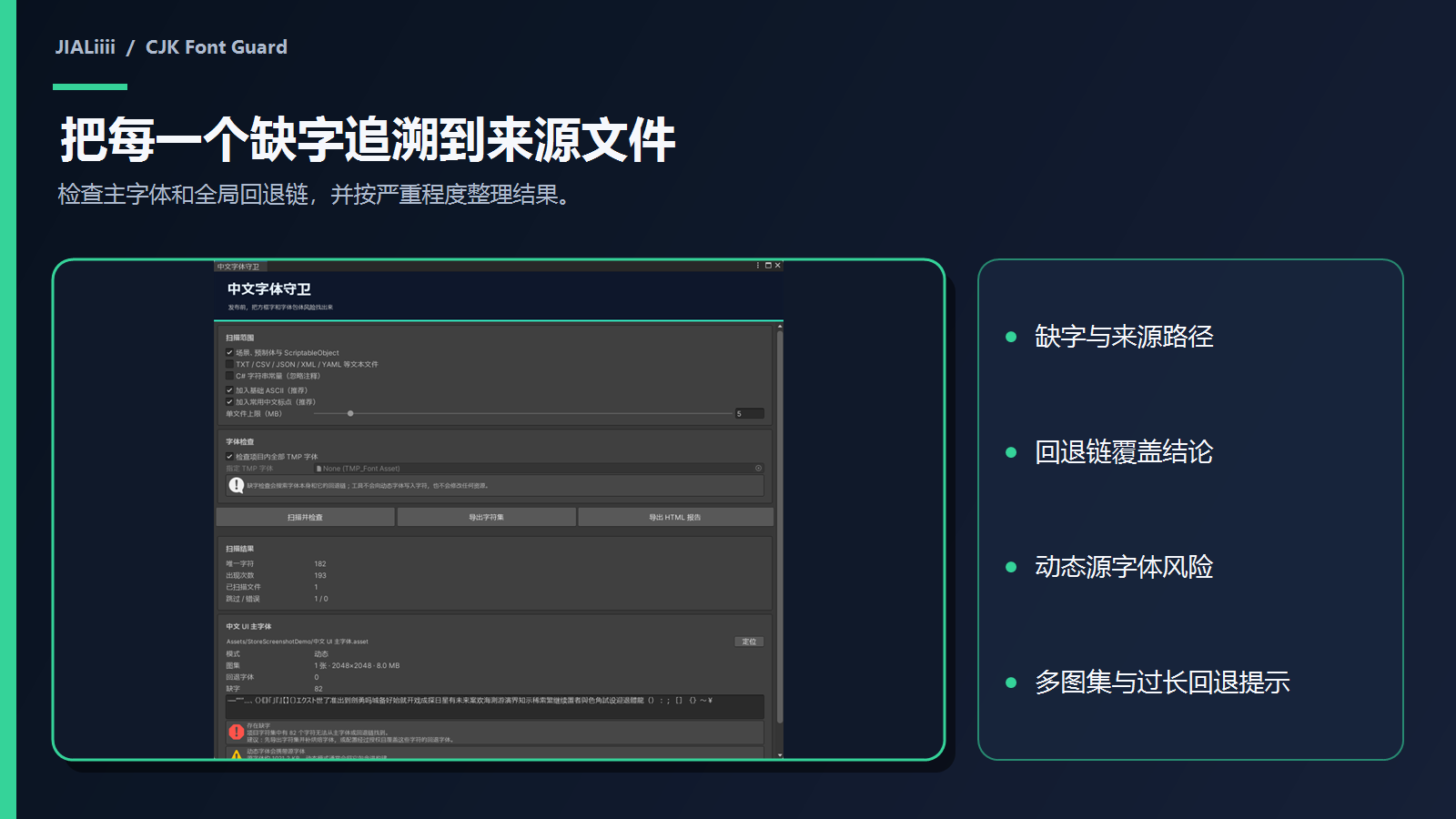The width and height of the screenshot is (1456, 819).
Task: Click the missing characters text box
Action: pos(495,706)
